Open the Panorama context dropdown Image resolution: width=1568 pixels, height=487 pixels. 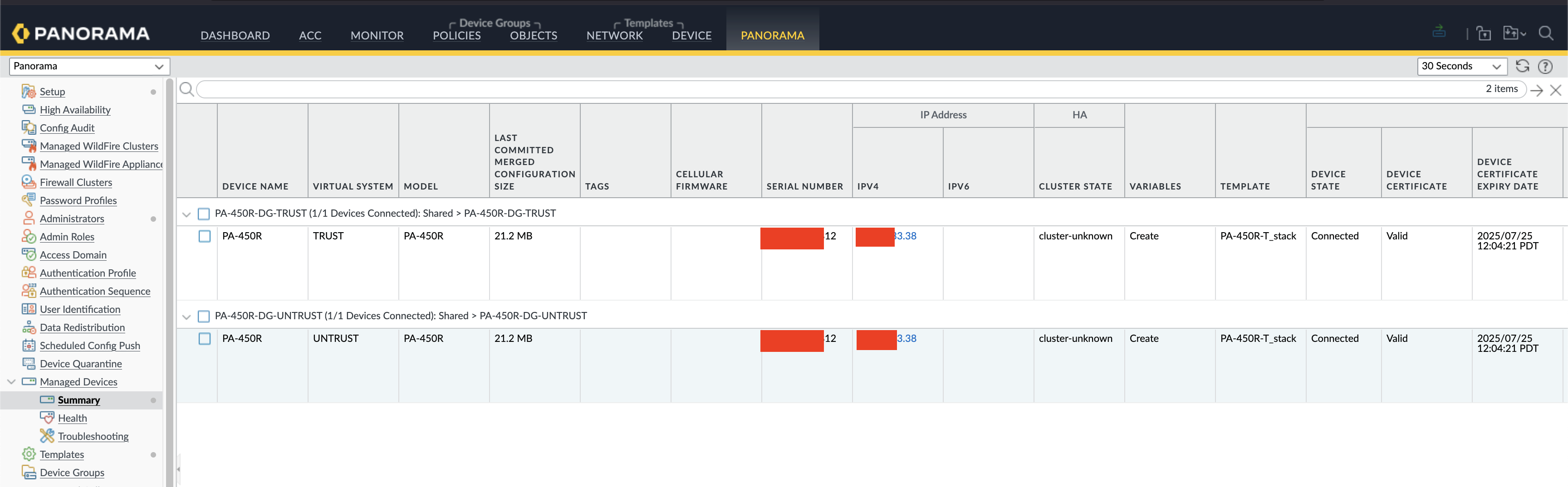pos(89,66)
